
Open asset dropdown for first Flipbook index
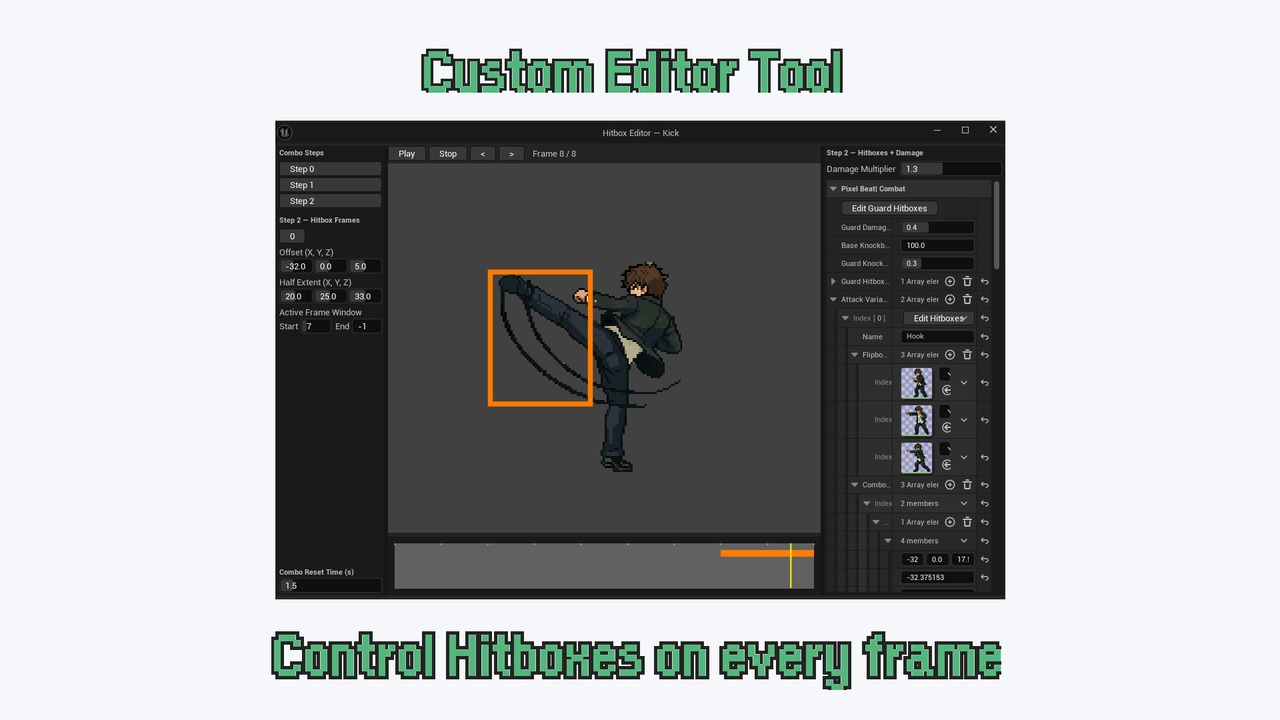964,383
